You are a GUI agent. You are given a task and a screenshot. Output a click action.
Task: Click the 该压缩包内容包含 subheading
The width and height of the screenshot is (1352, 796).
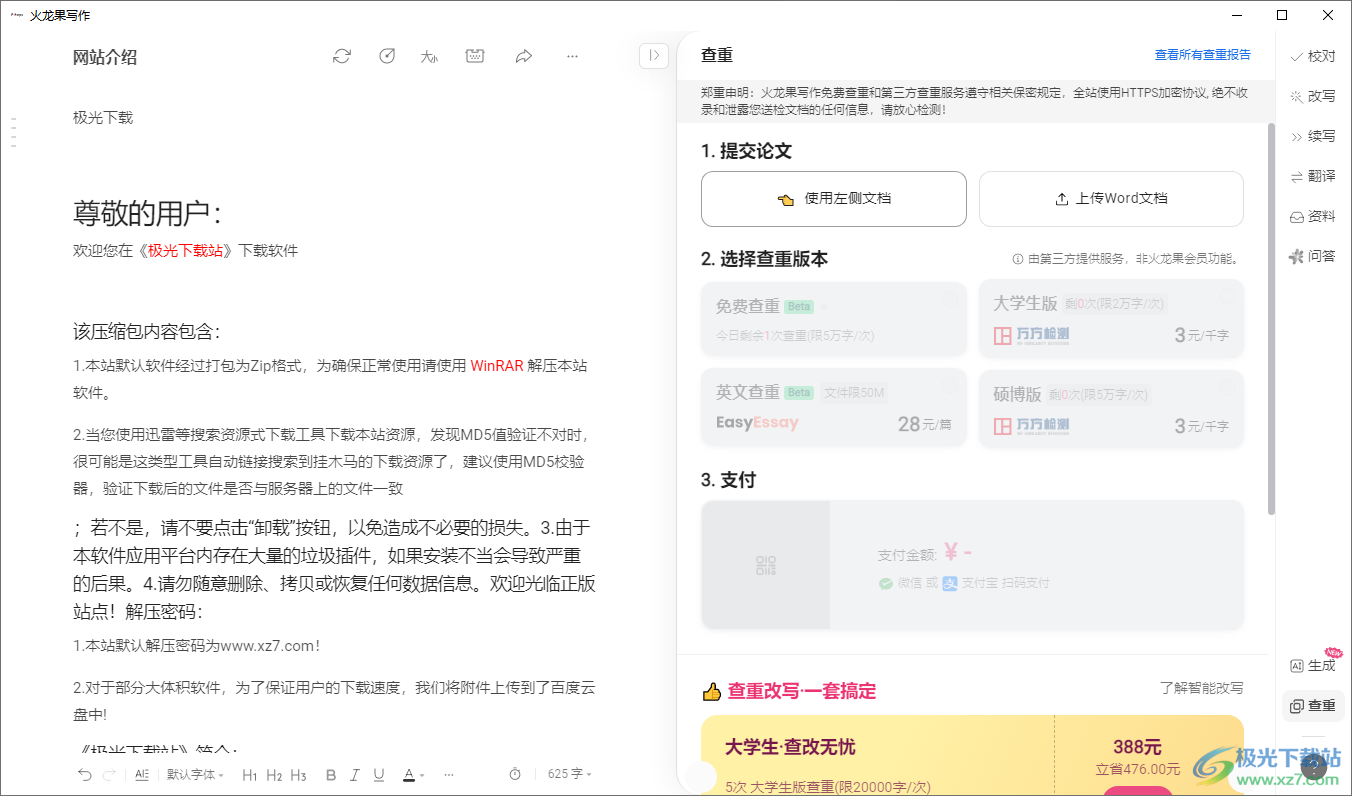tap(147, 332)
